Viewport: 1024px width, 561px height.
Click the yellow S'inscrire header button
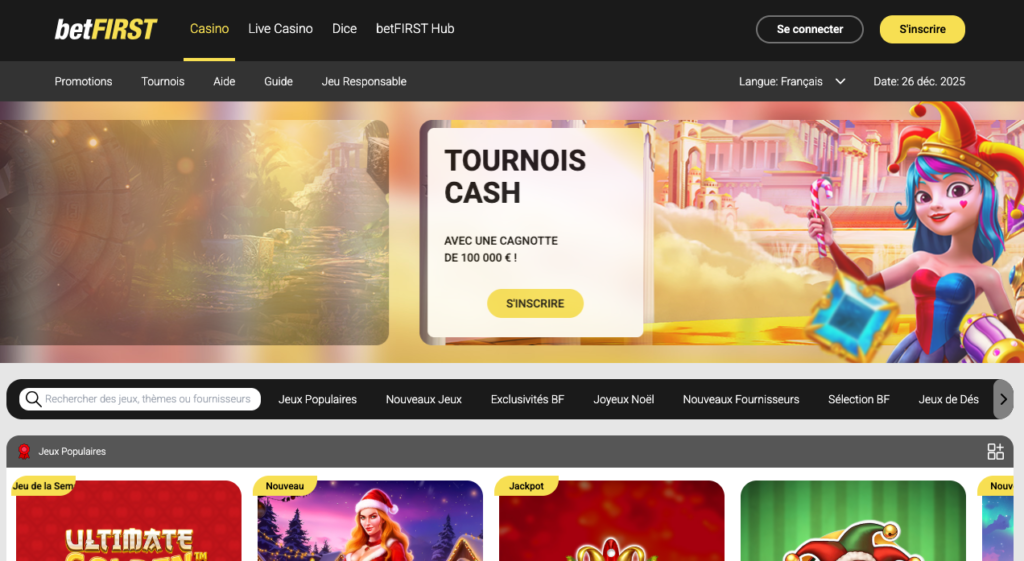coord(922,29)
